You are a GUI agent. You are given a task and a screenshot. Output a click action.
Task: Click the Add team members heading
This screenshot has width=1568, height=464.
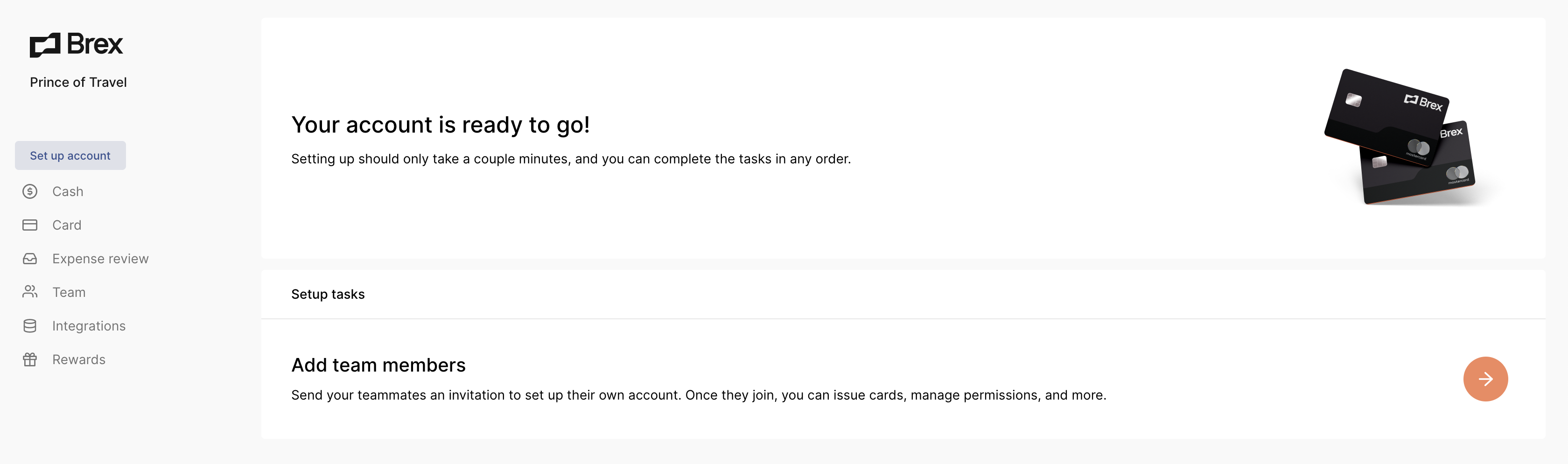tap(378, 365)
